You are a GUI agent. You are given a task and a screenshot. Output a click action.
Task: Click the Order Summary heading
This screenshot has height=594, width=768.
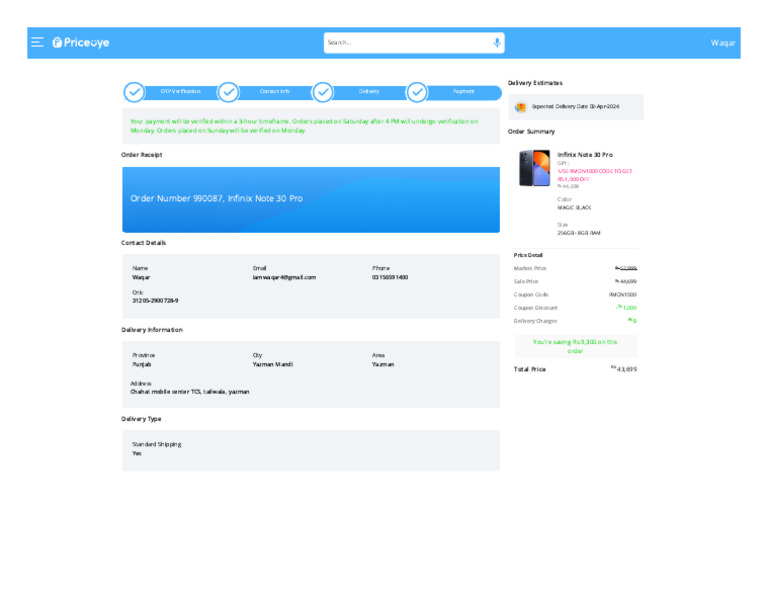[531, 132]
